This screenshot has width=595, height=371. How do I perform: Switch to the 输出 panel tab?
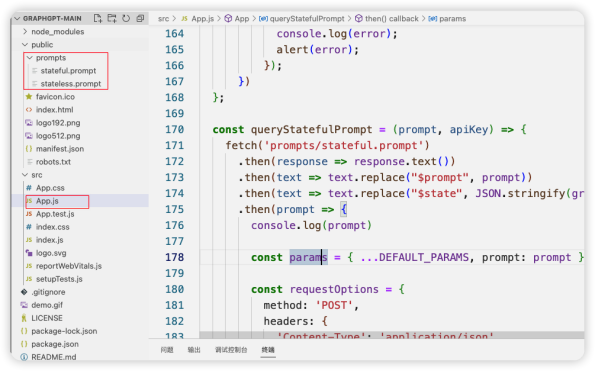194,350
